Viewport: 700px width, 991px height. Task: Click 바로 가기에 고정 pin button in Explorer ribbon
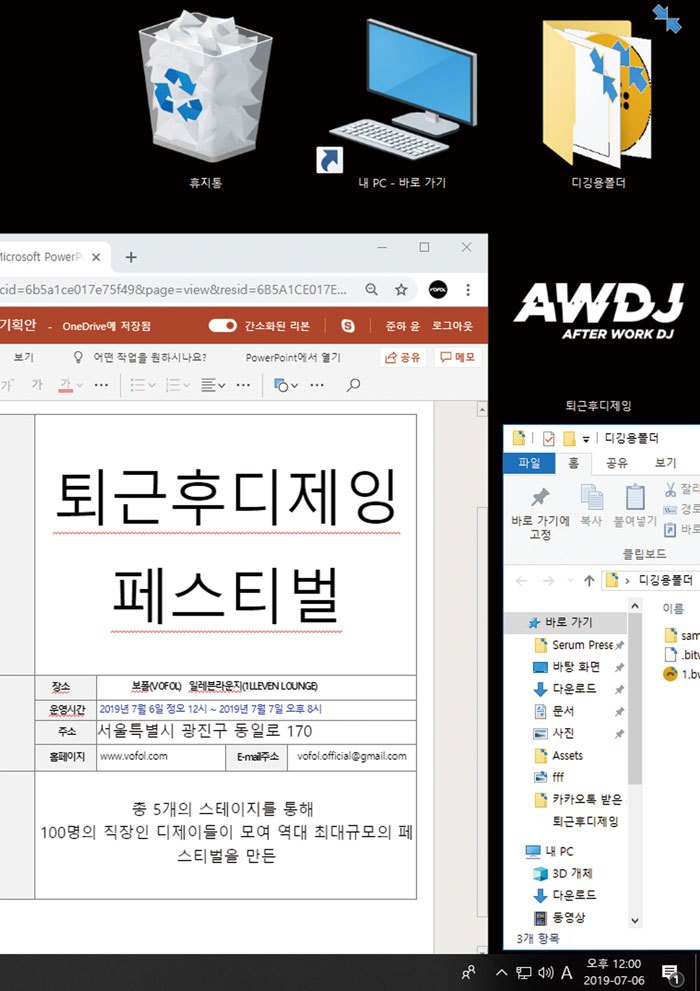pyautogui.click(x=540, y=512)
